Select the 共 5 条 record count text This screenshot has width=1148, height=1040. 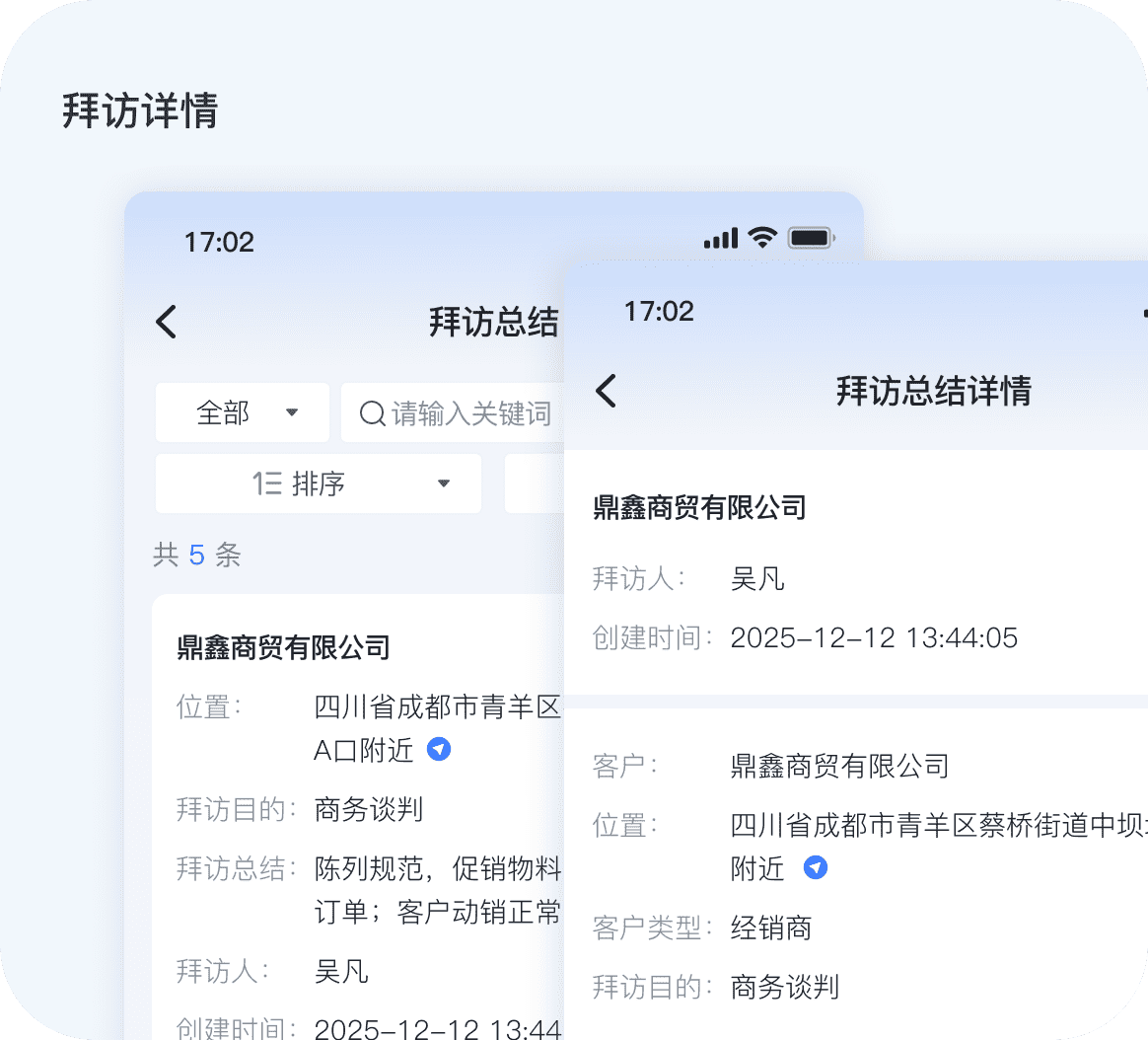pyautogui.click(x=197, y=556)
